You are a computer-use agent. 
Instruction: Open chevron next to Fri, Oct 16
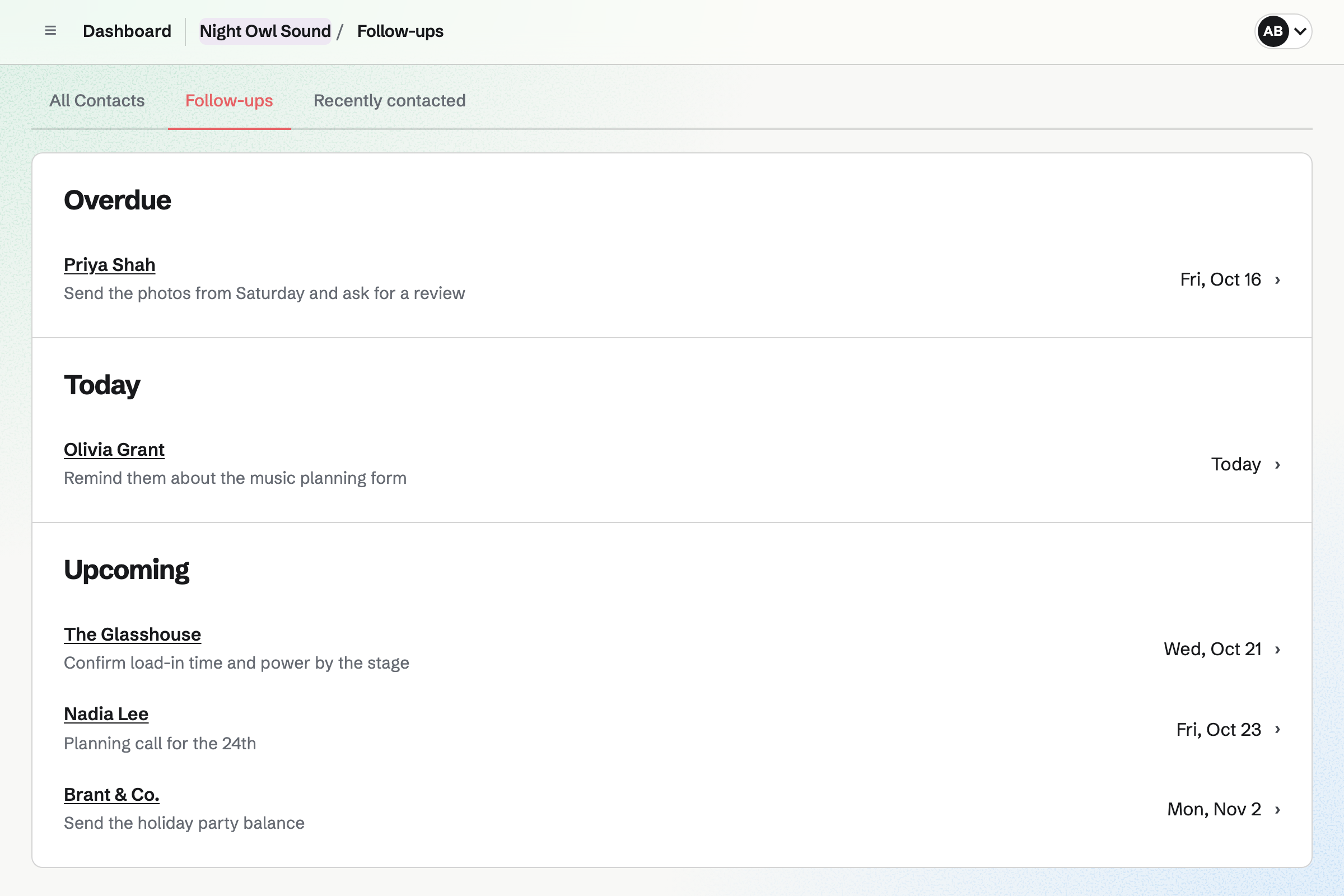coord(1278,280)
